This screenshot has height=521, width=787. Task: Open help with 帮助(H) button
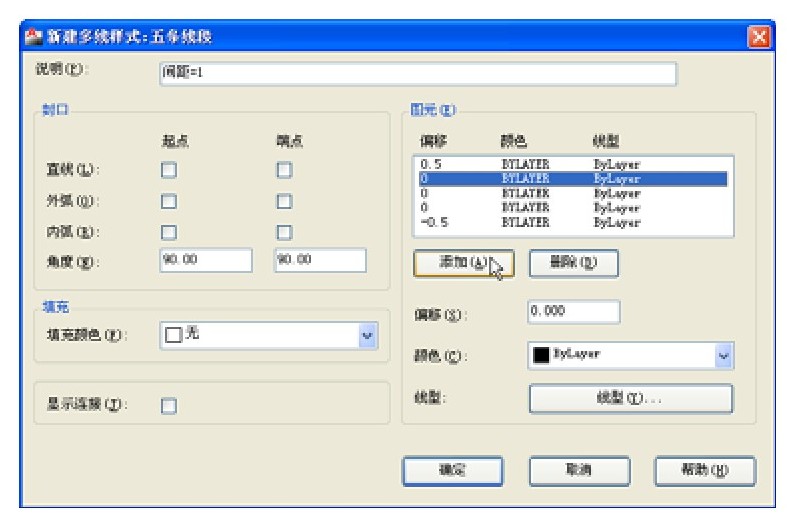click(x=705, y=471)
